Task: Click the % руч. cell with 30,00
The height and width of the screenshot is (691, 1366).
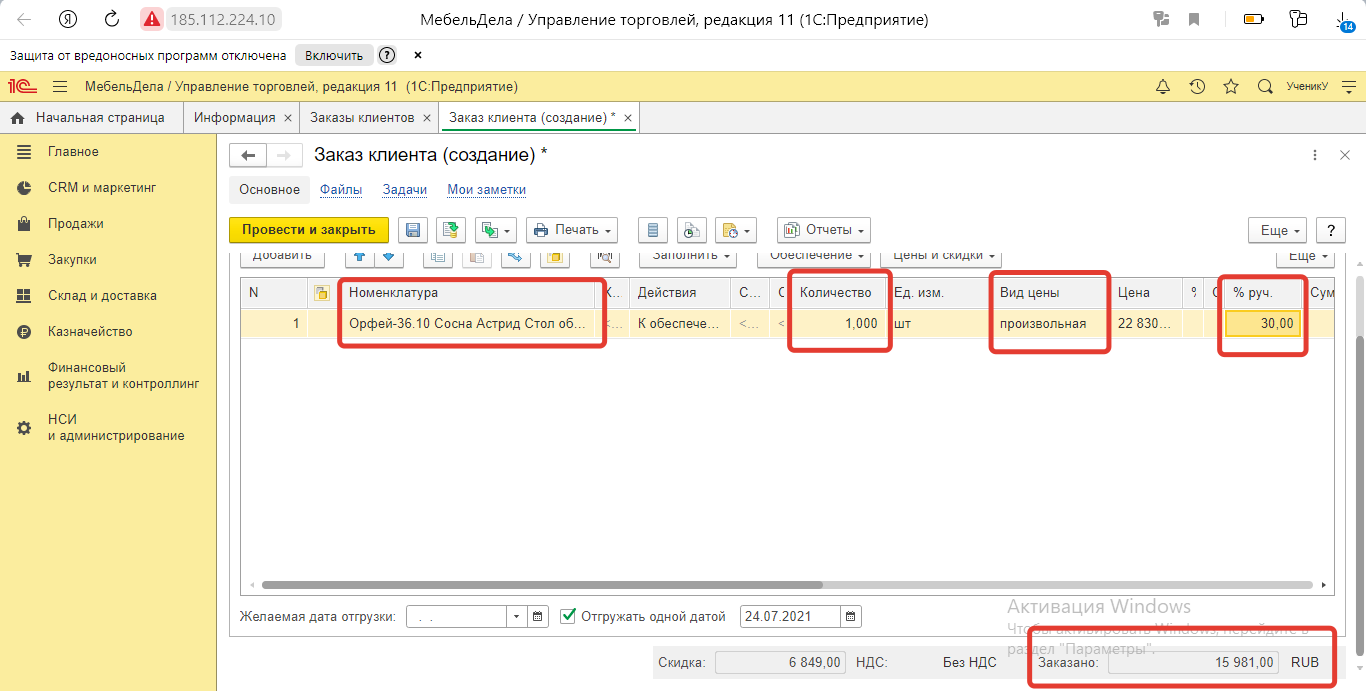Action: click(x=1264, y=323)
